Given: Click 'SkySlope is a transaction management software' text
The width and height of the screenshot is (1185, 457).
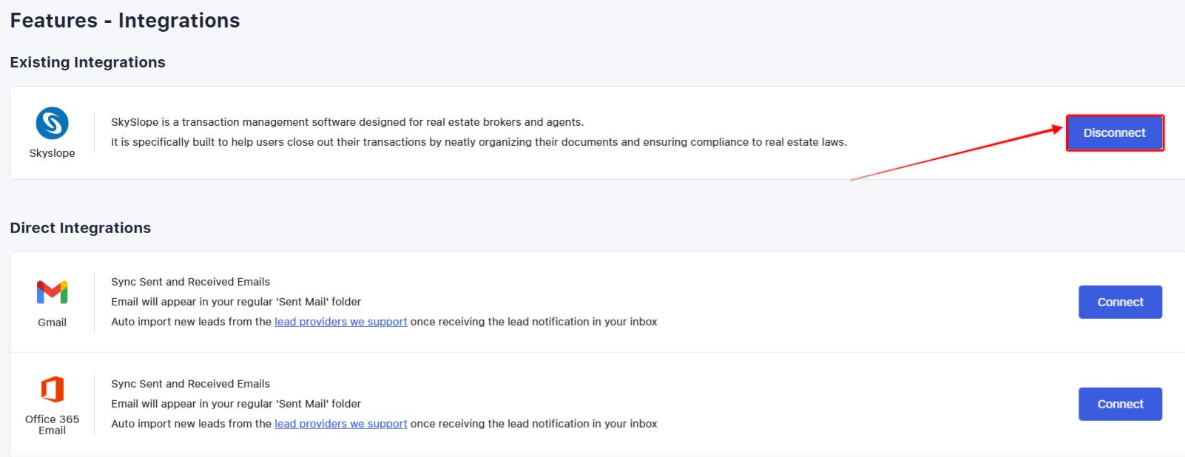Looking at the screenshot, I should click(348, 122).
